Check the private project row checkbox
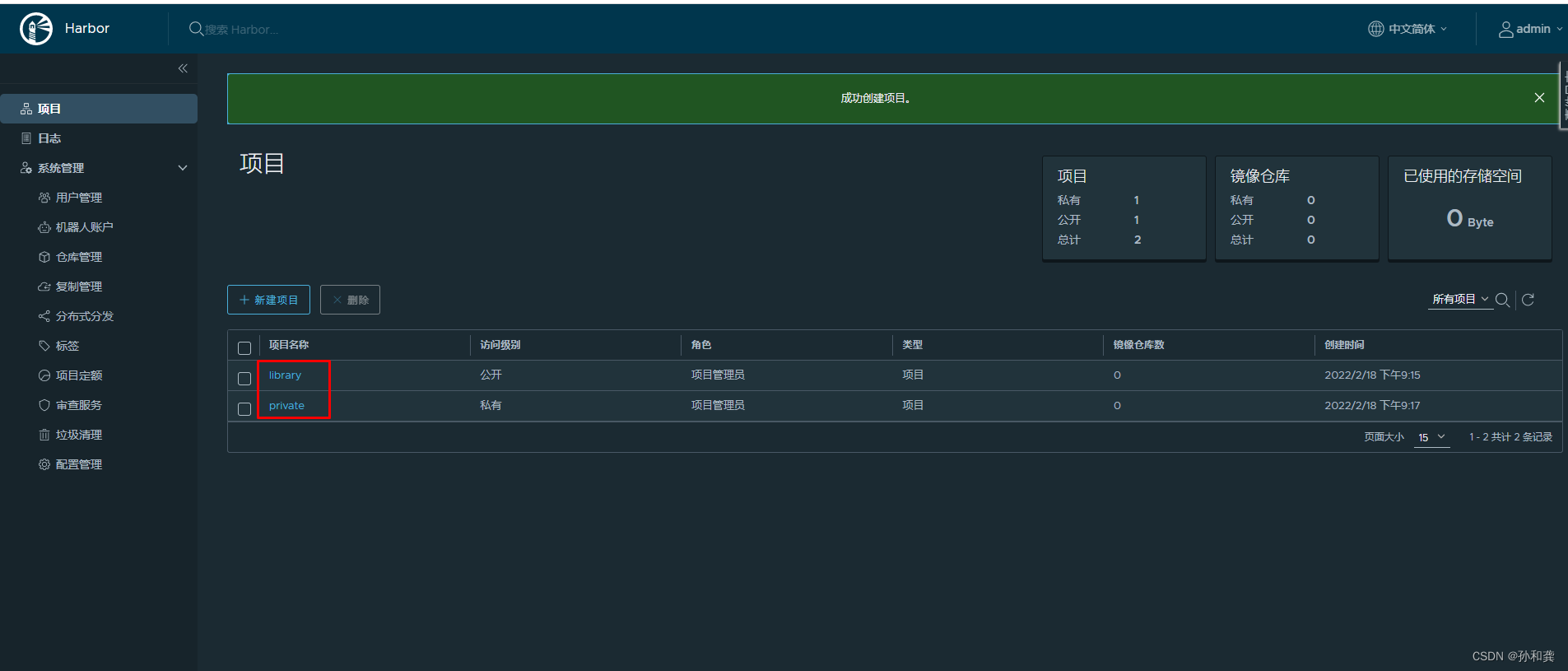 [244, 409]
